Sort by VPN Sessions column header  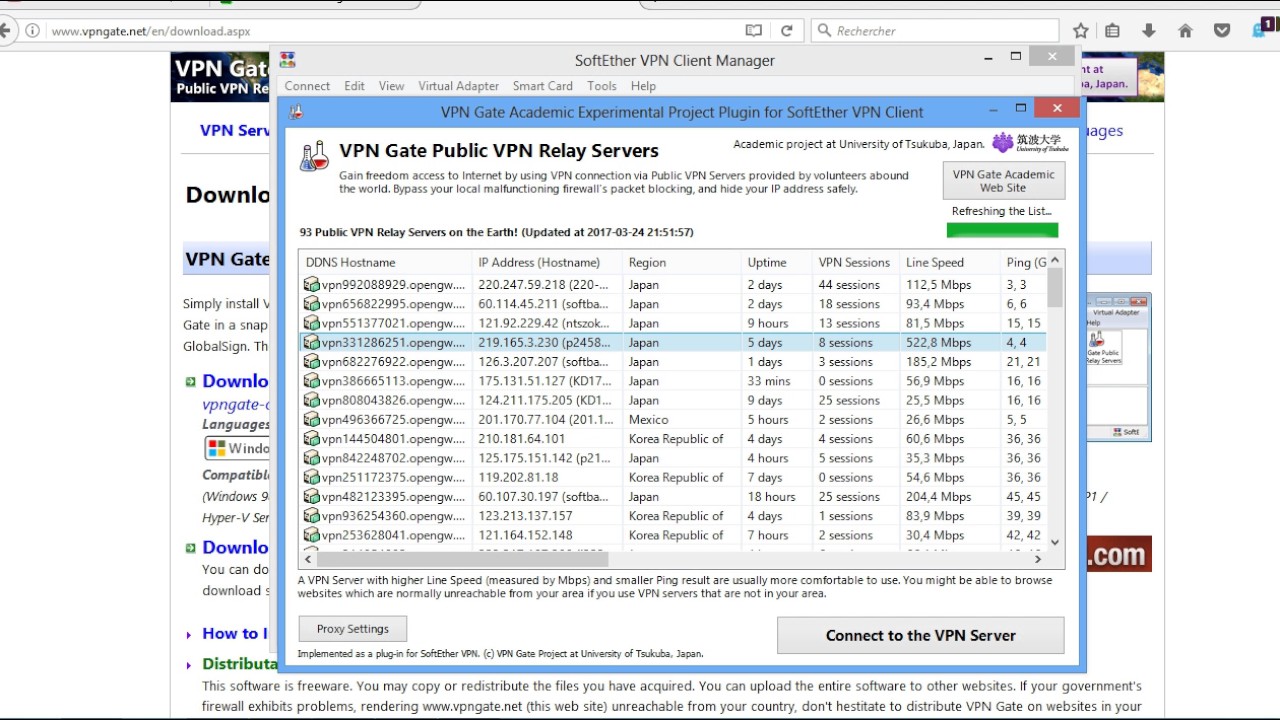(855, 263)
